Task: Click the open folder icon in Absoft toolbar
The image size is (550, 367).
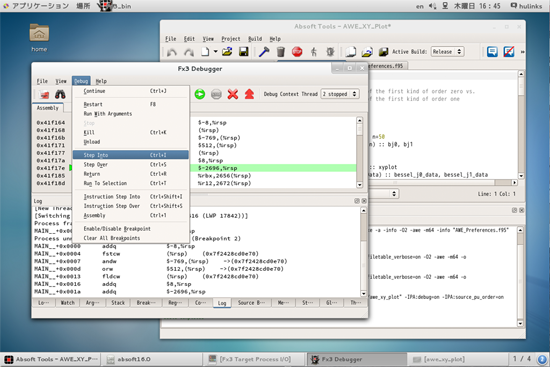Action: (227, 52)
